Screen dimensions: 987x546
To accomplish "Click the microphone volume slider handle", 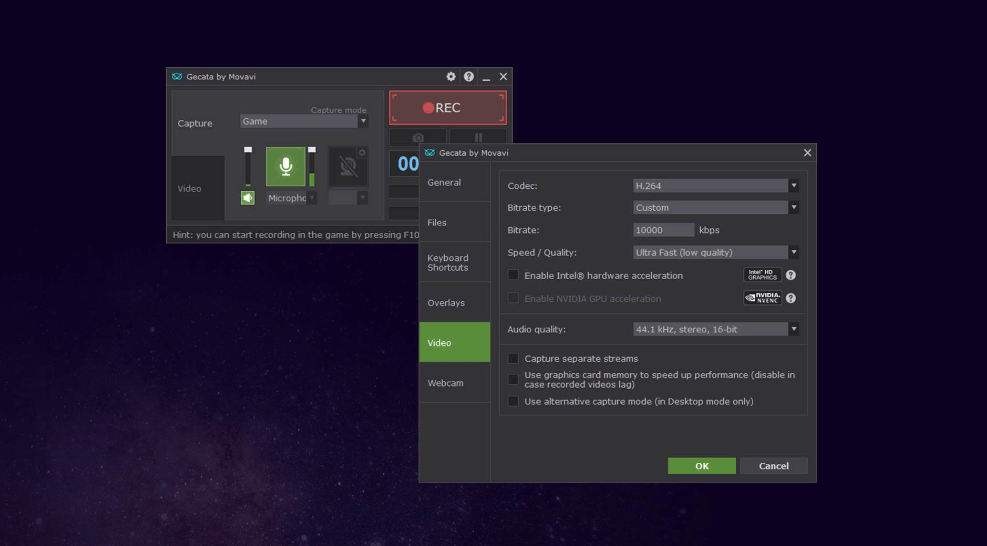I will pyautogui.click(x=312, y=150).
